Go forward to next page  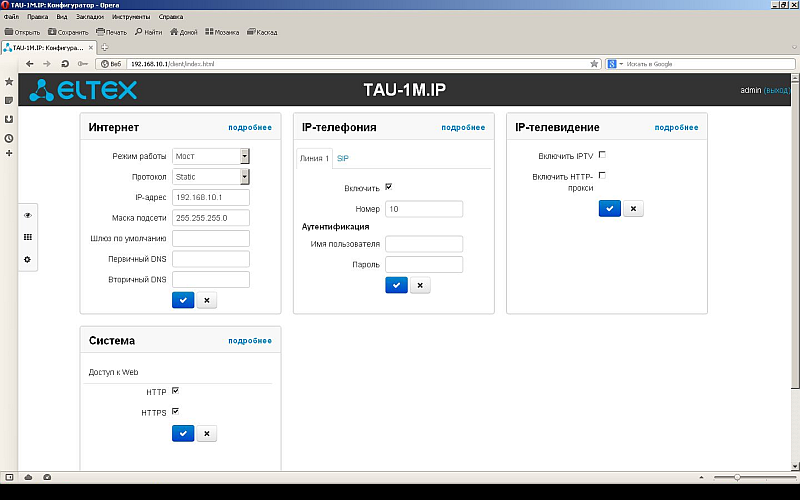47,64
